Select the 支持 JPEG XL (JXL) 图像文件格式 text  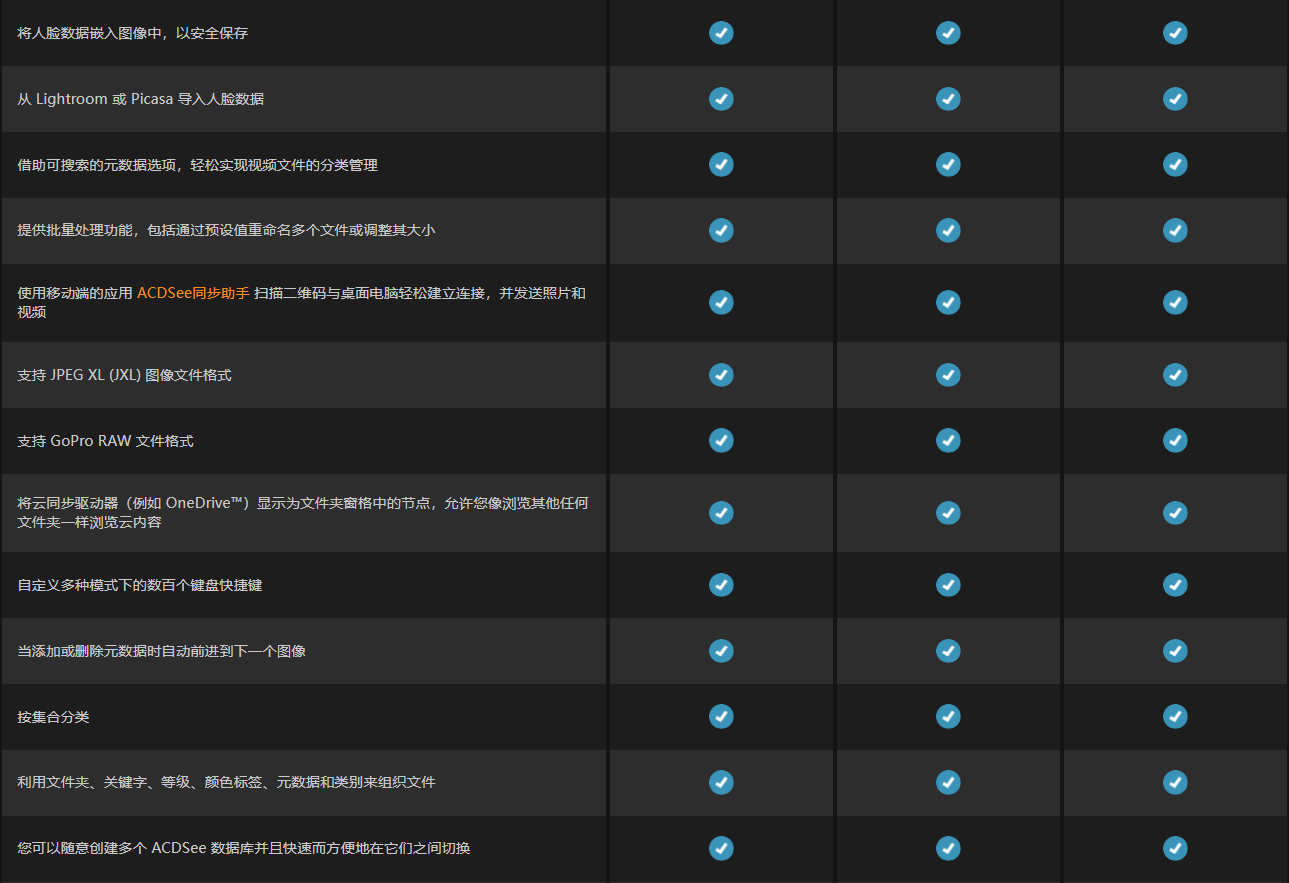pyautogui.click(x=125, y=375)
